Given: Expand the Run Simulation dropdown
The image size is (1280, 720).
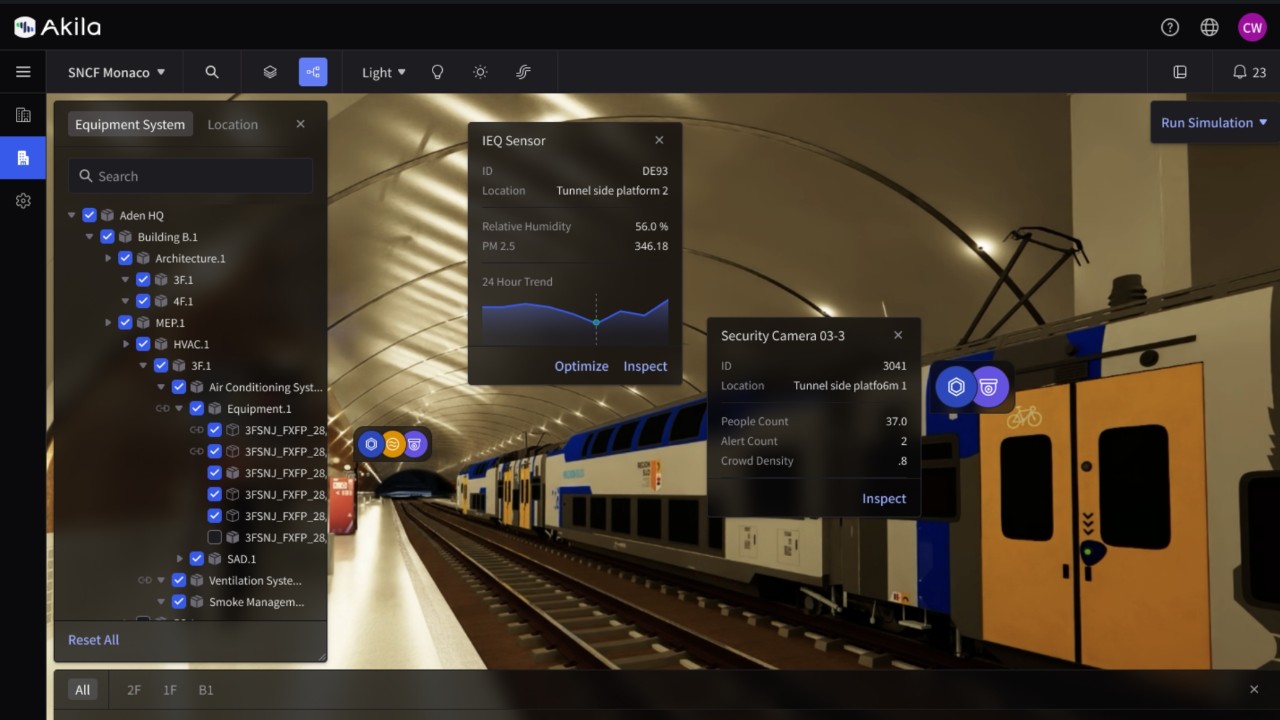Looking at the screenshot, I should click(x=1212, y=122).
